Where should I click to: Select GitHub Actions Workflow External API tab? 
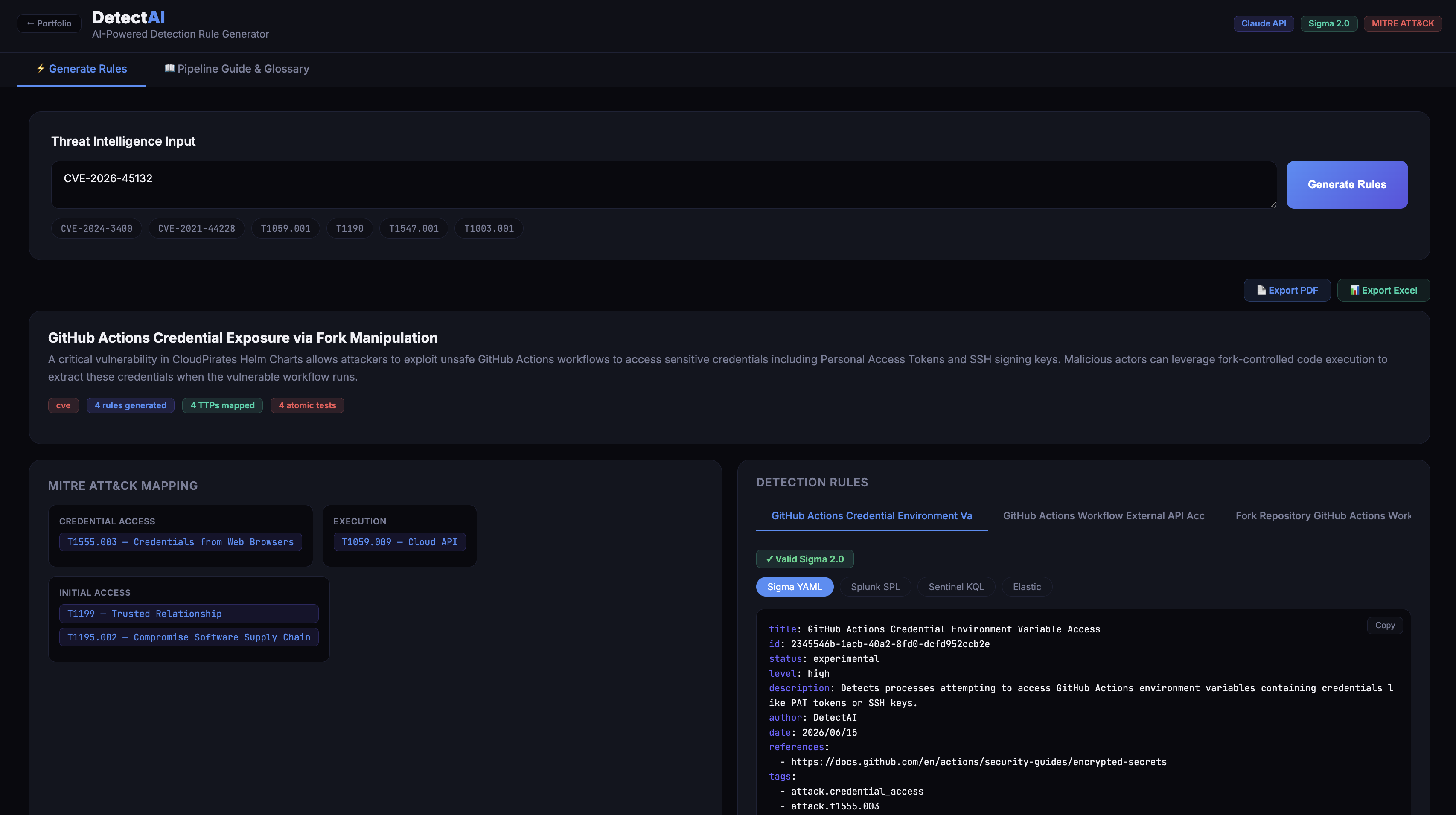tap(1103, 516)
